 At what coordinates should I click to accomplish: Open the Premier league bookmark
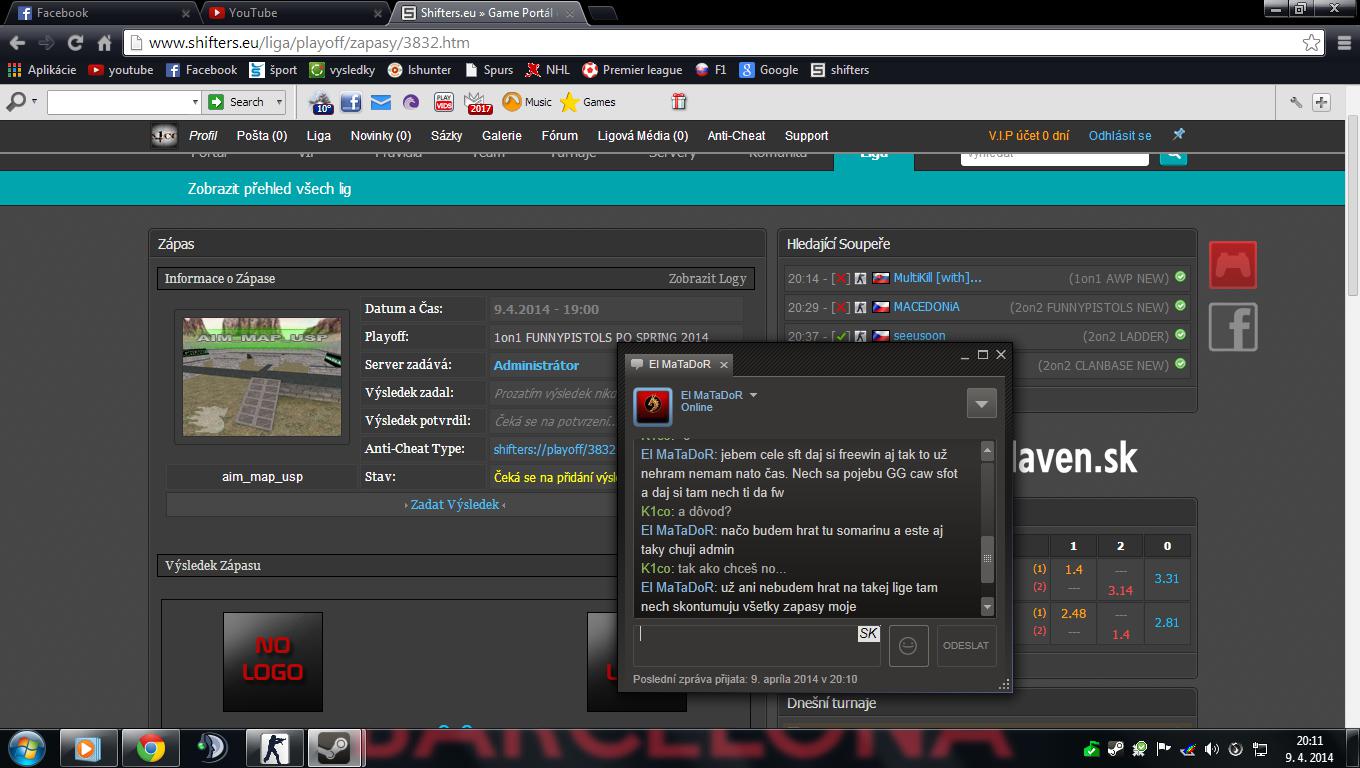pyautogui.click(x=632, y=70)
